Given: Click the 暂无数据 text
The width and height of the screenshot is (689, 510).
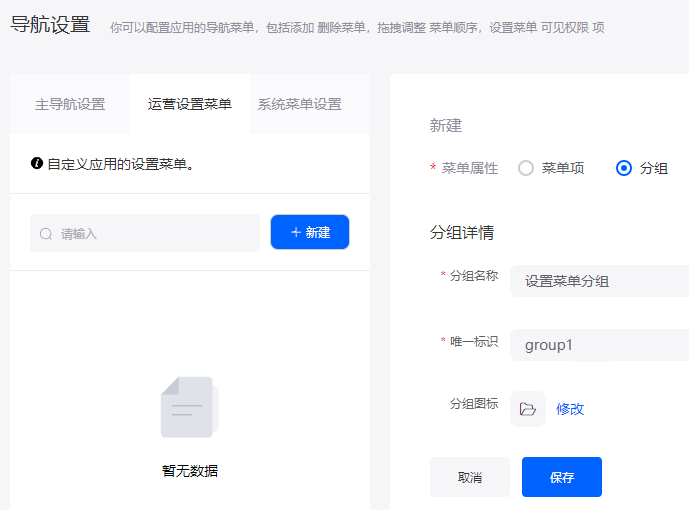Looking at the screenshot, I should click(190, 471).
